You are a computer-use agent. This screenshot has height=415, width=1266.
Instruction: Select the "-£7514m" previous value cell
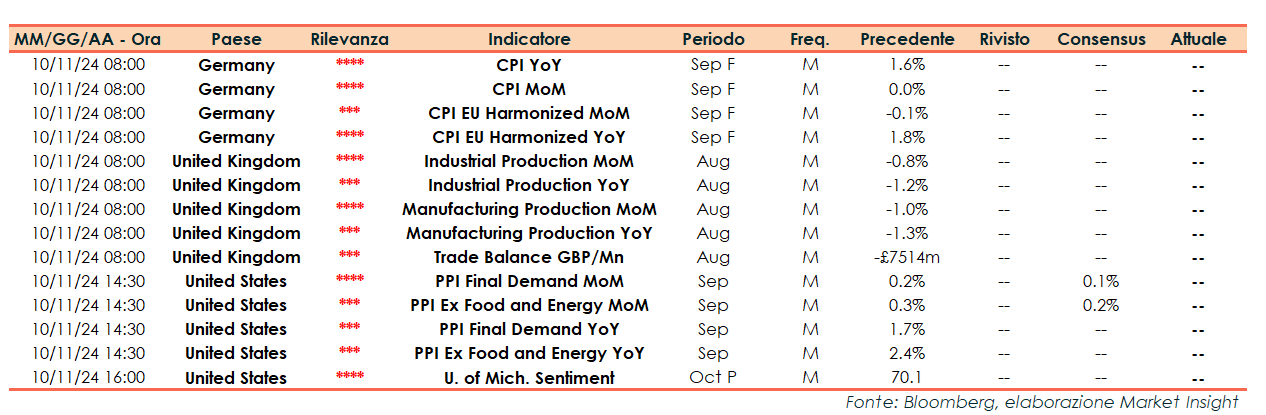click(x=907, y=257)
